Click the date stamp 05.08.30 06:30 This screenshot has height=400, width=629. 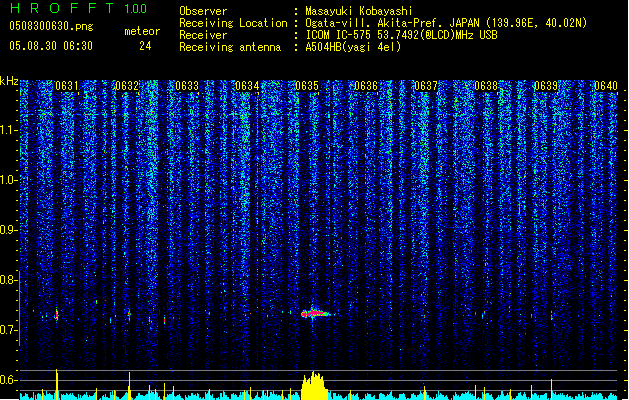(51, 46)
